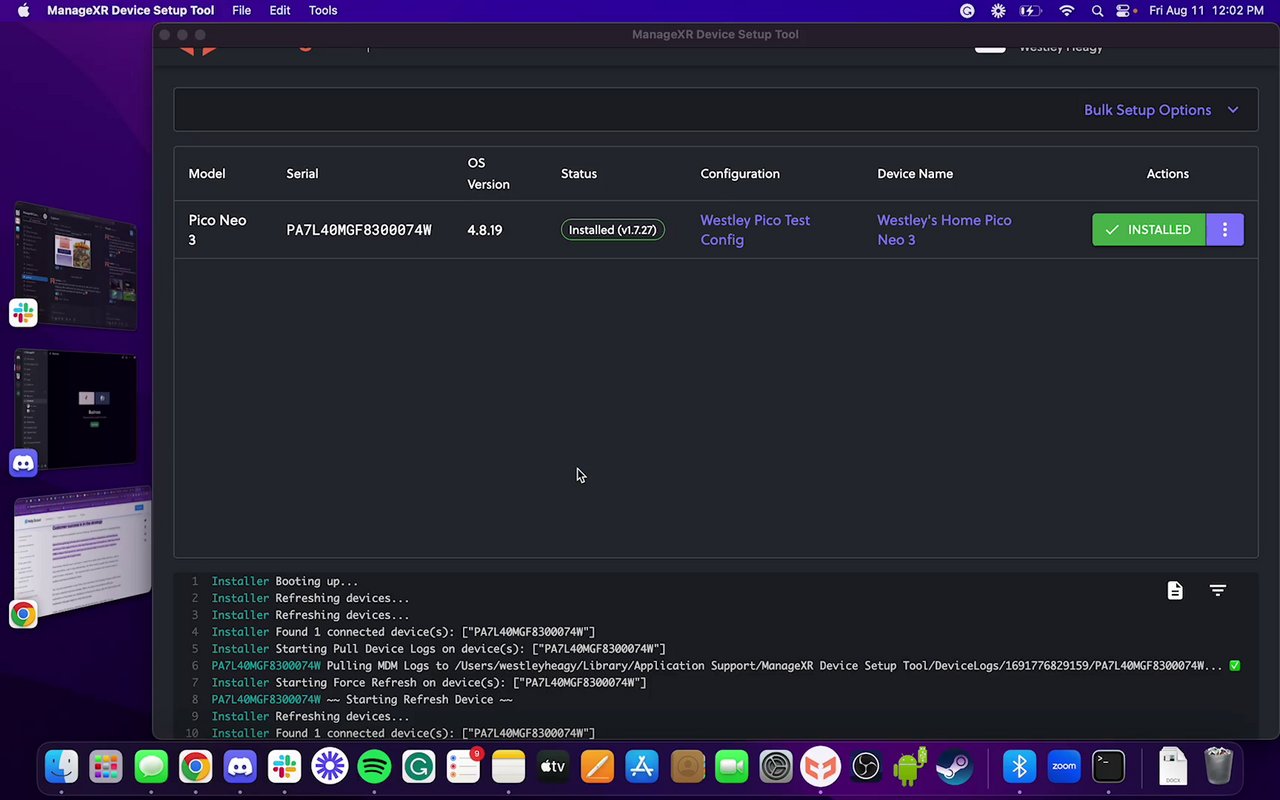The height and width of the screenshot is (800, 1280).
Task: Open the App Store from the dock
Action: (642, 767)
